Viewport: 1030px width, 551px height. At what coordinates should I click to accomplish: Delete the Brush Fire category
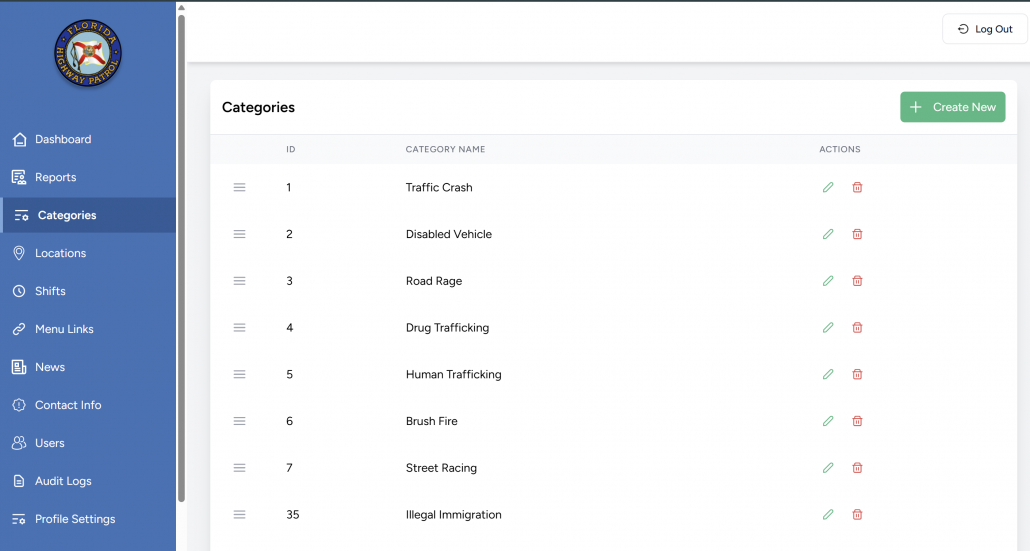pyautogui.click(x=857, y=421)
